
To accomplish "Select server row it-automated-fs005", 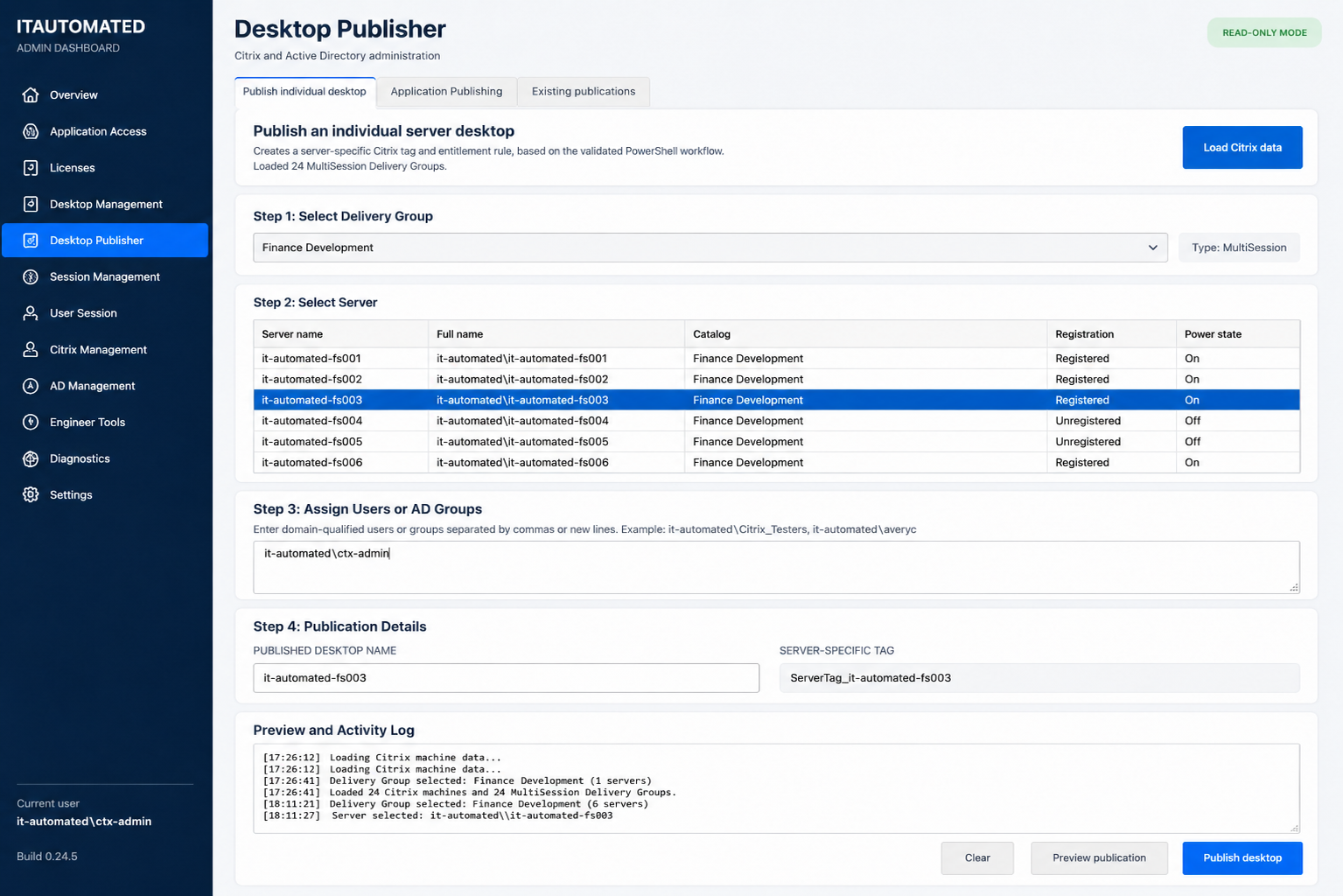I will point(776,442).
